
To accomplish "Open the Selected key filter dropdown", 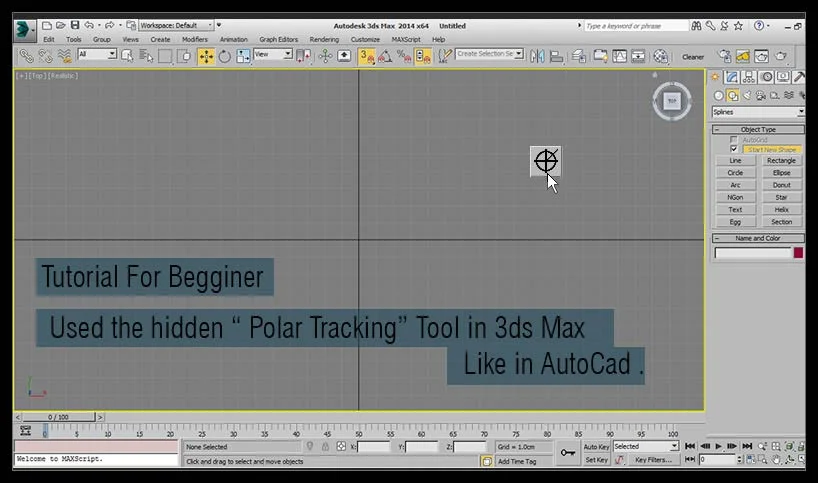I will click(646, 446).
